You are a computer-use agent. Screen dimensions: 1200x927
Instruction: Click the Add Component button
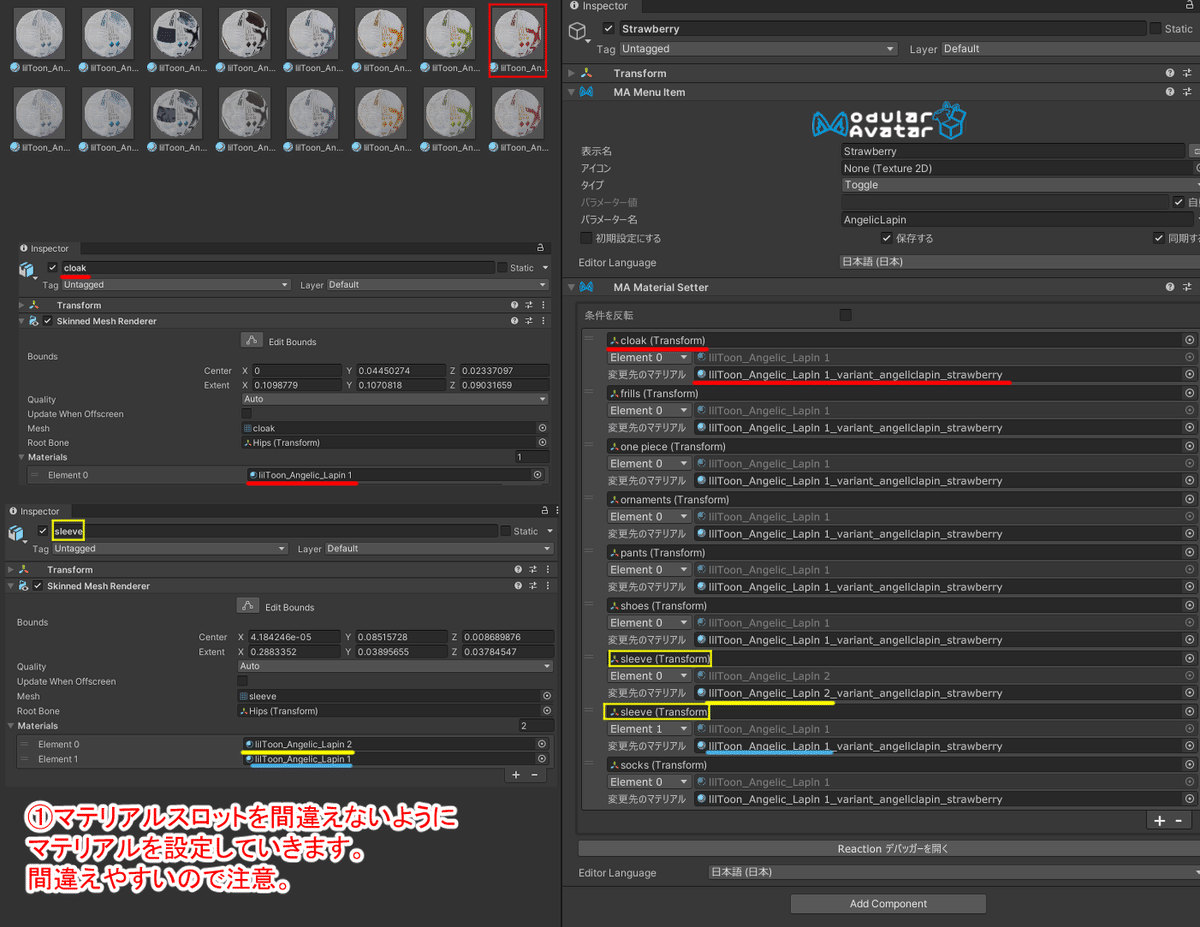887,903
